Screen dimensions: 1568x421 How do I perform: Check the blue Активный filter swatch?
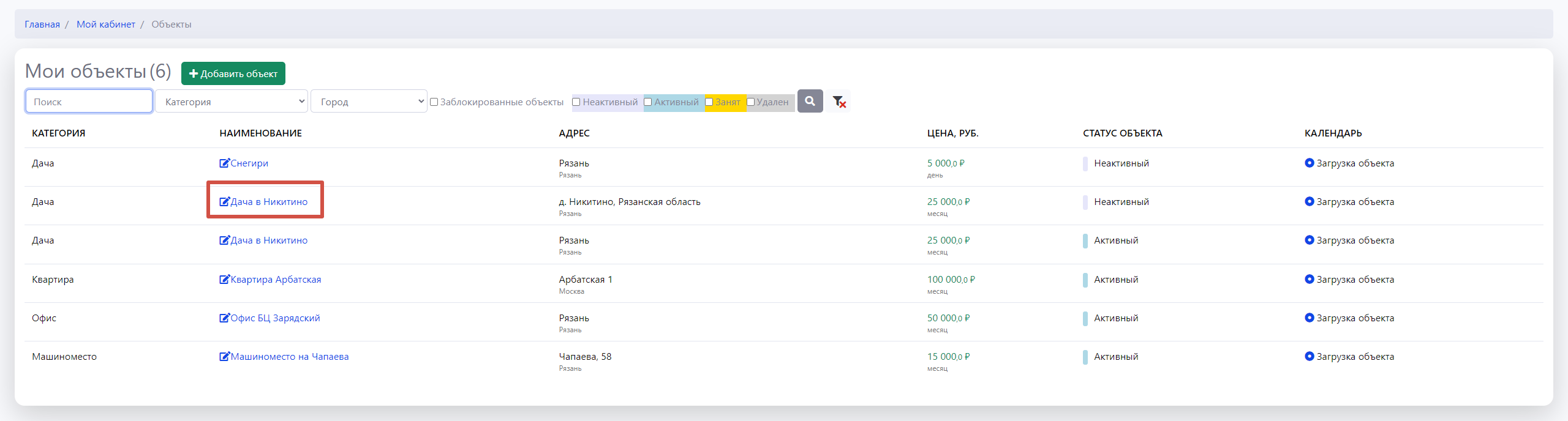648,102
